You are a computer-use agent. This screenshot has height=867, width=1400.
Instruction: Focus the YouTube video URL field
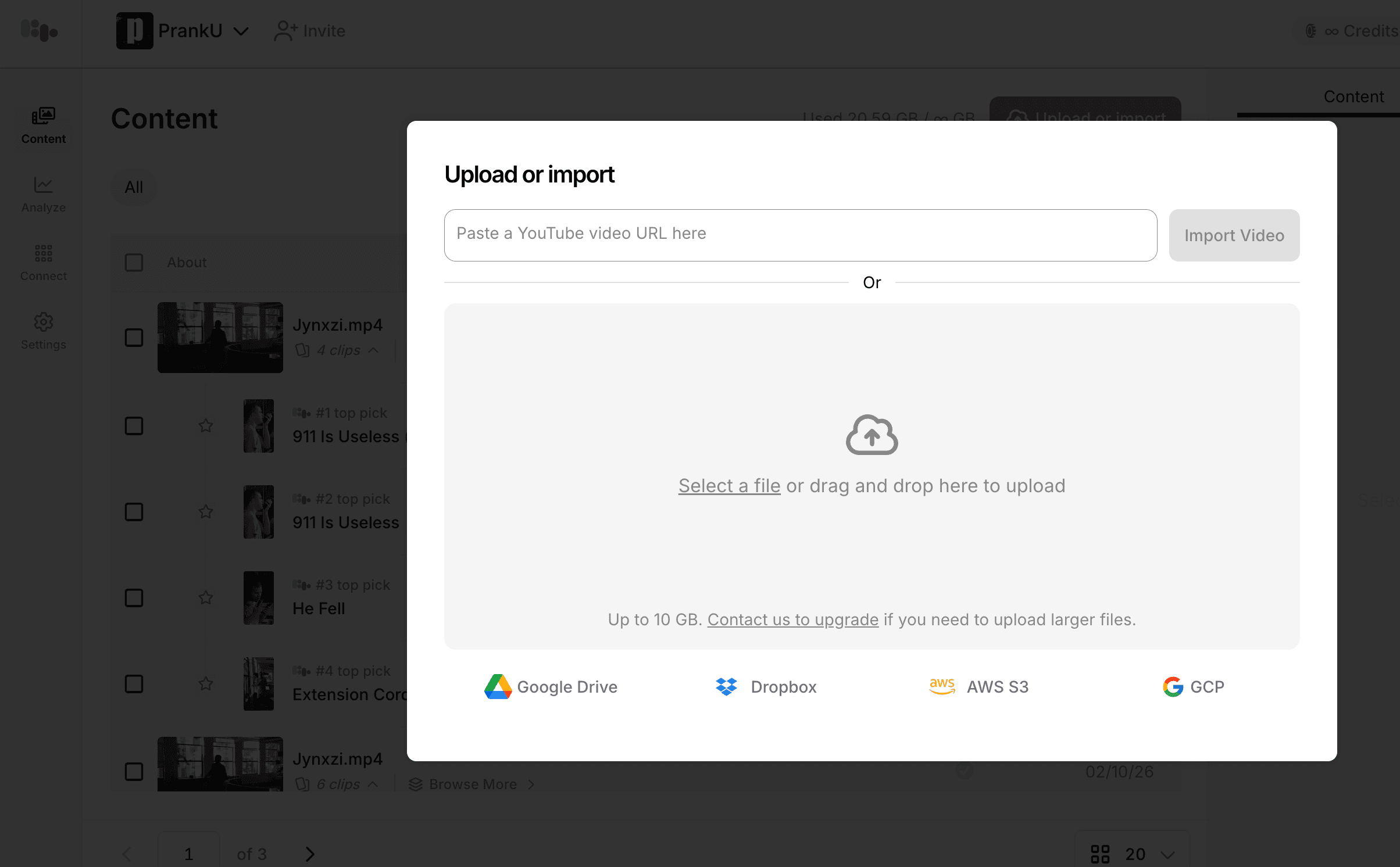801,235
